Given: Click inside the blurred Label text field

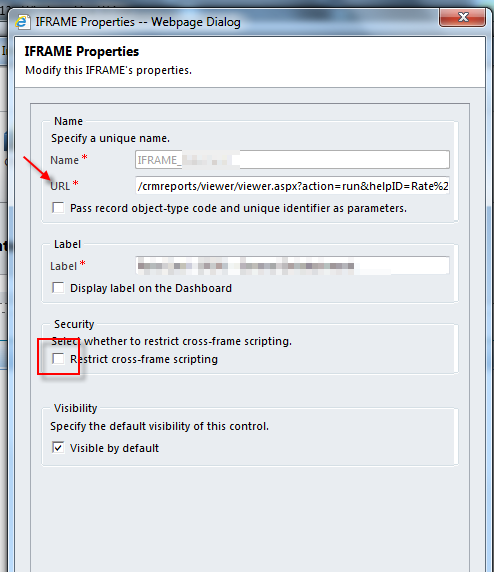Looking at the screenshot, I should tap(292, 265).
